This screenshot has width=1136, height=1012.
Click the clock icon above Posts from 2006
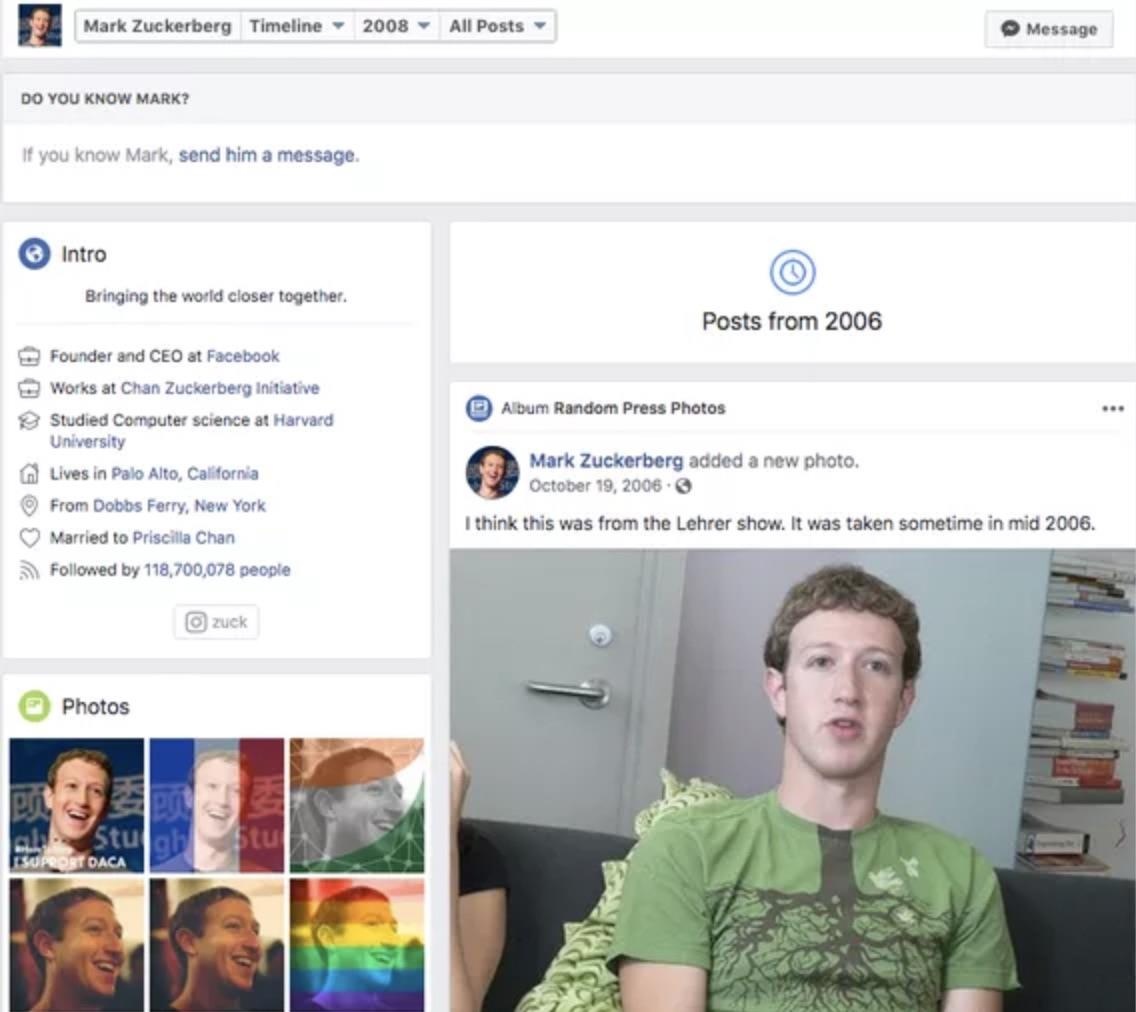tap(792, 271)
